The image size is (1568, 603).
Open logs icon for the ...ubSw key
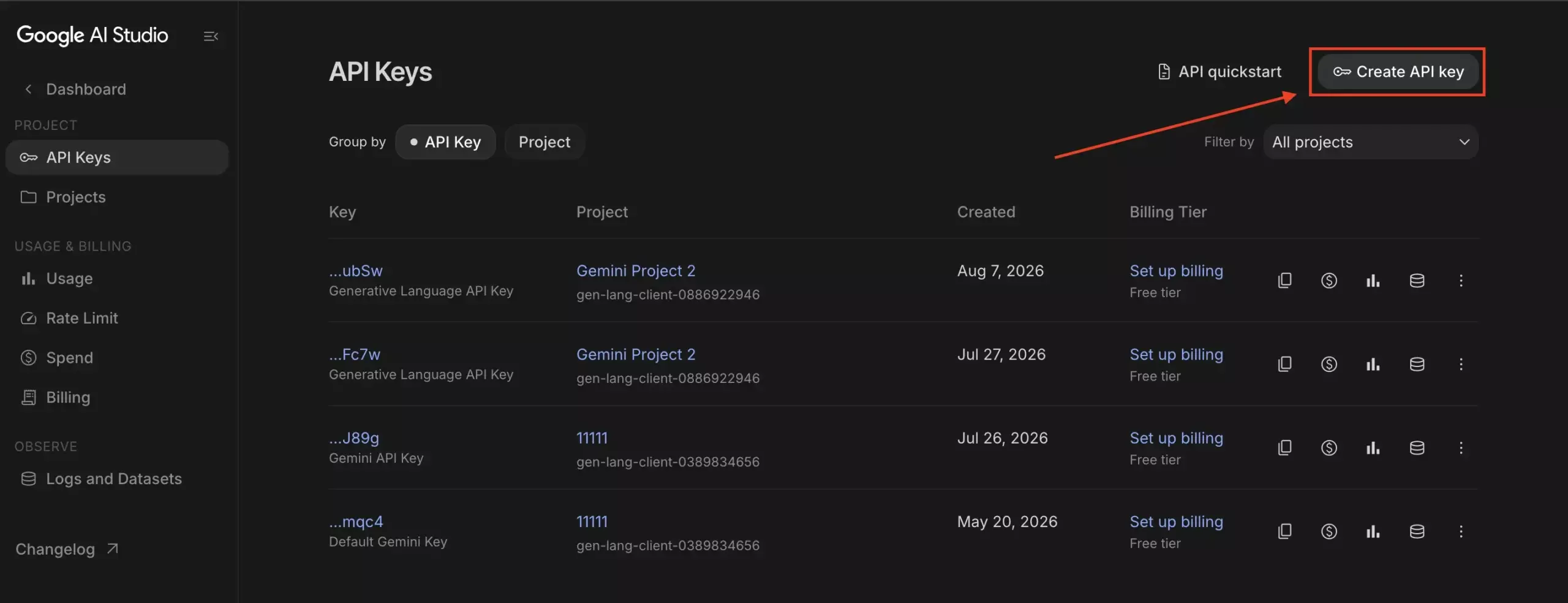(x=1417, y=281)
